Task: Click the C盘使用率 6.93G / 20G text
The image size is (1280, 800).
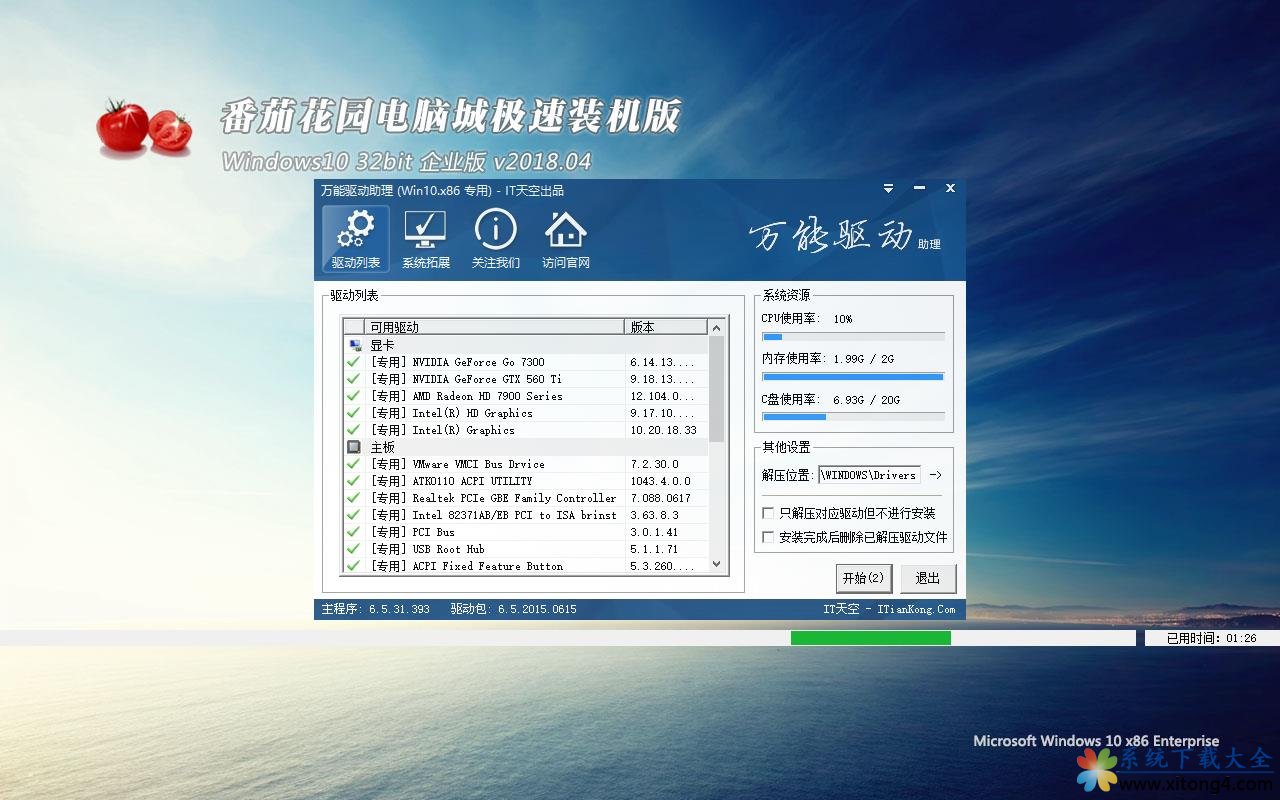Action: tap(830, 399)
